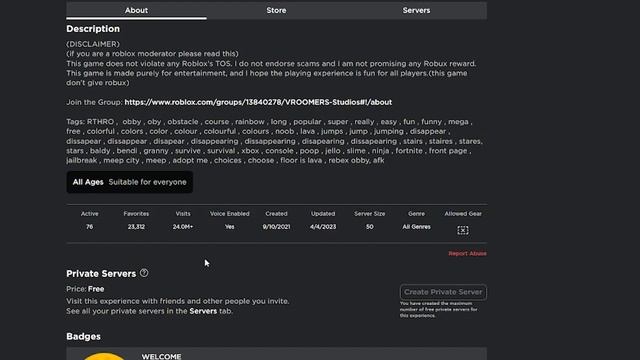Click the Private Servers heading

pos(101,273)
